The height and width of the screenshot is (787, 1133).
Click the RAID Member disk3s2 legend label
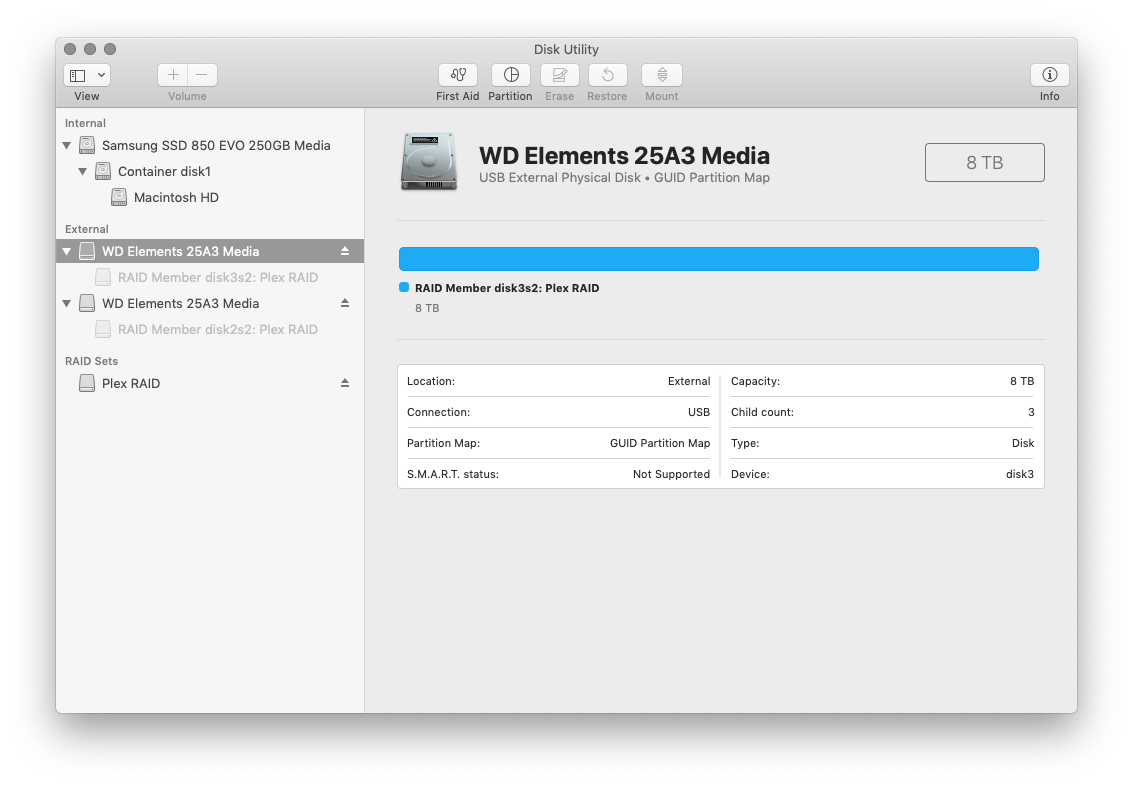coord(507,288)
